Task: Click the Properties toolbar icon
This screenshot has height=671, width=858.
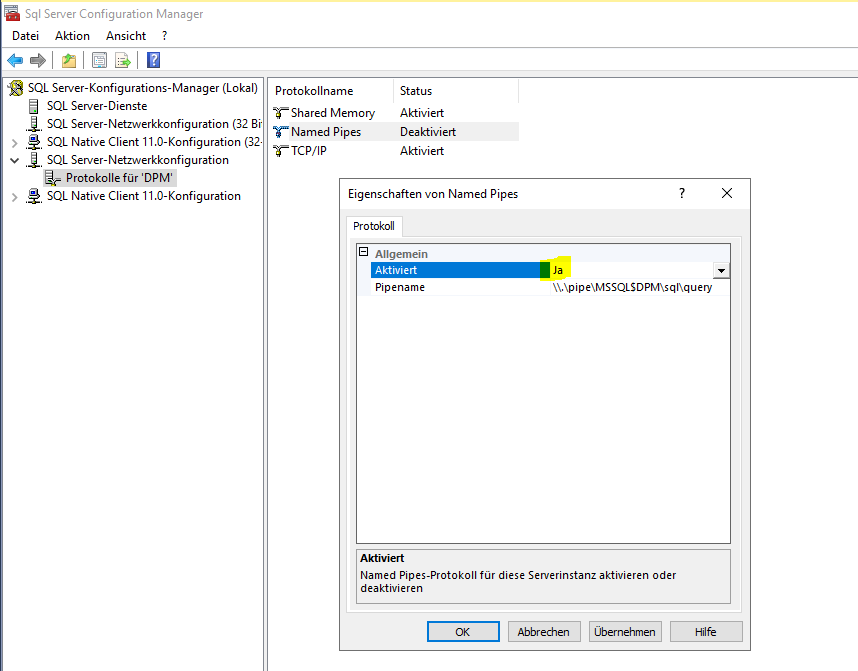Action: (x=100, y=60)
